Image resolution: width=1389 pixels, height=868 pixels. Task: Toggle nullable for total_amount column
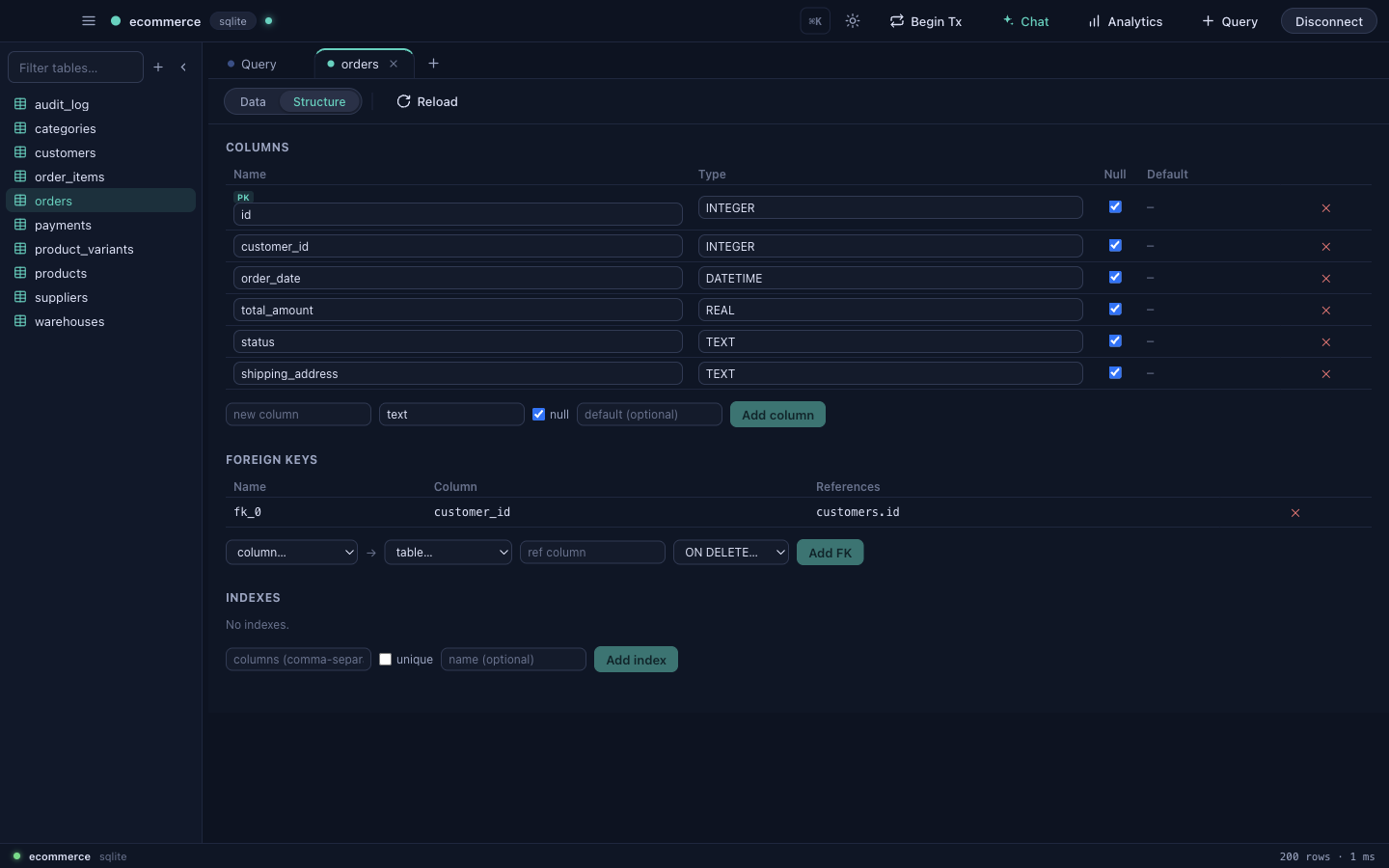(1115, 309)
